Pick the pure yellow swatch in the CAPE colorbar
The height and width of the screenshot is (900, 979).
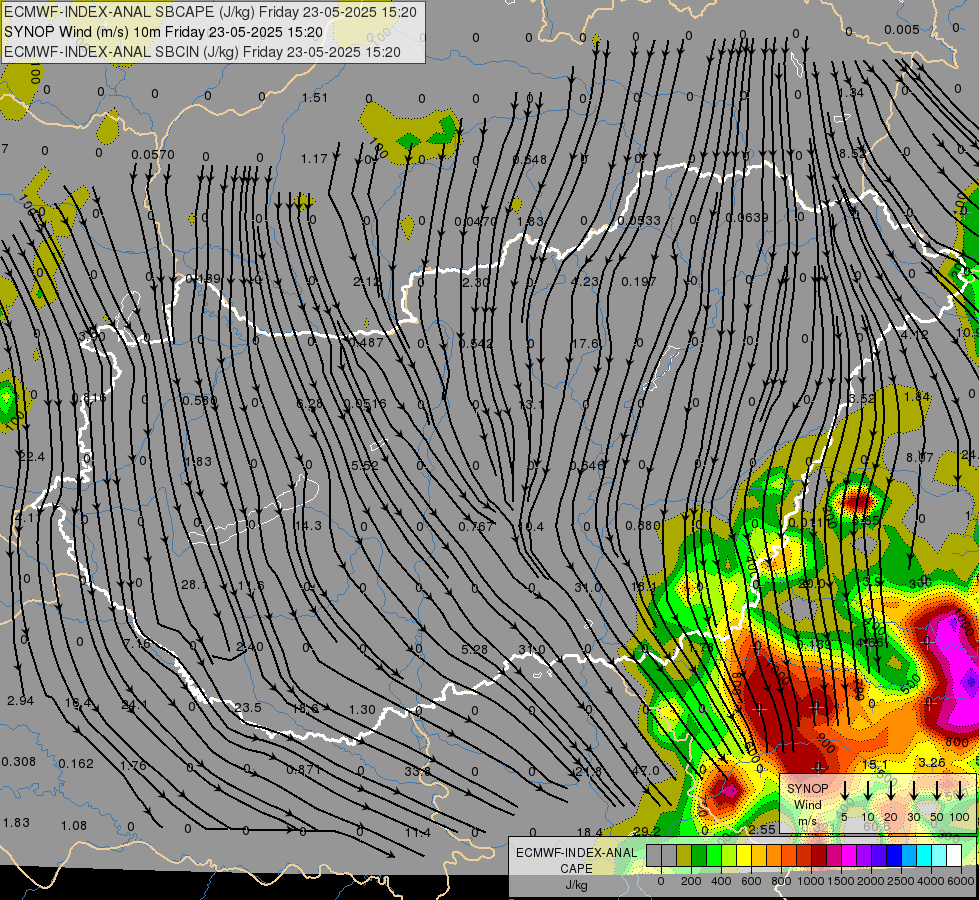(744, 855)
